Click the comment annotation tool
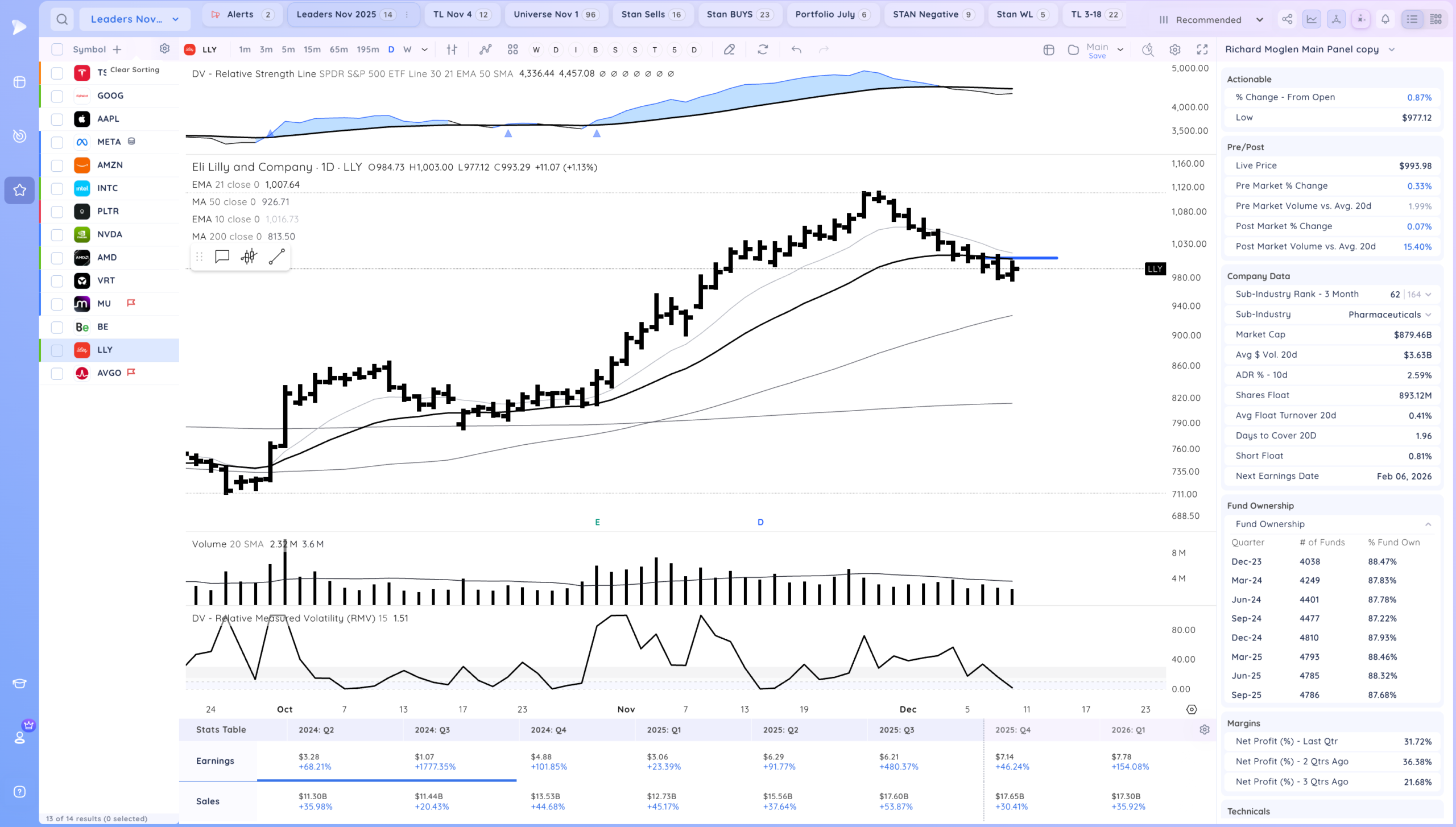 coord(222,257)
